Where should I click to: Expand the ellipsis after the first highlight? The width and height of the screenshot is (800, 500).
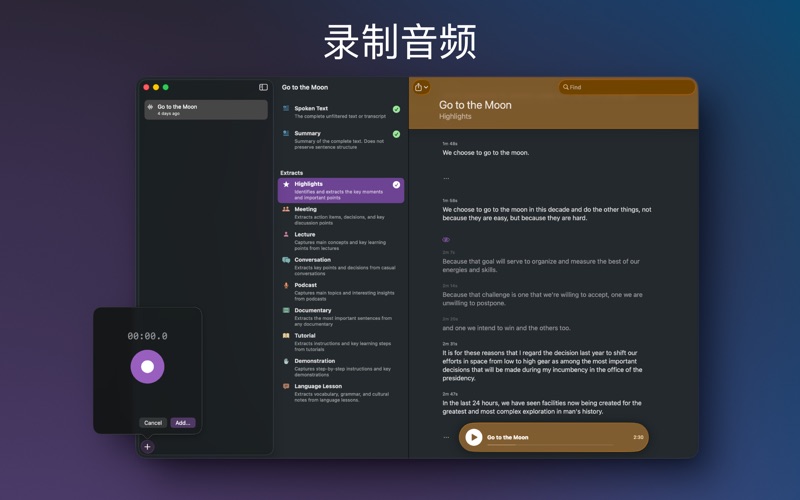click(x=446, y=179)
